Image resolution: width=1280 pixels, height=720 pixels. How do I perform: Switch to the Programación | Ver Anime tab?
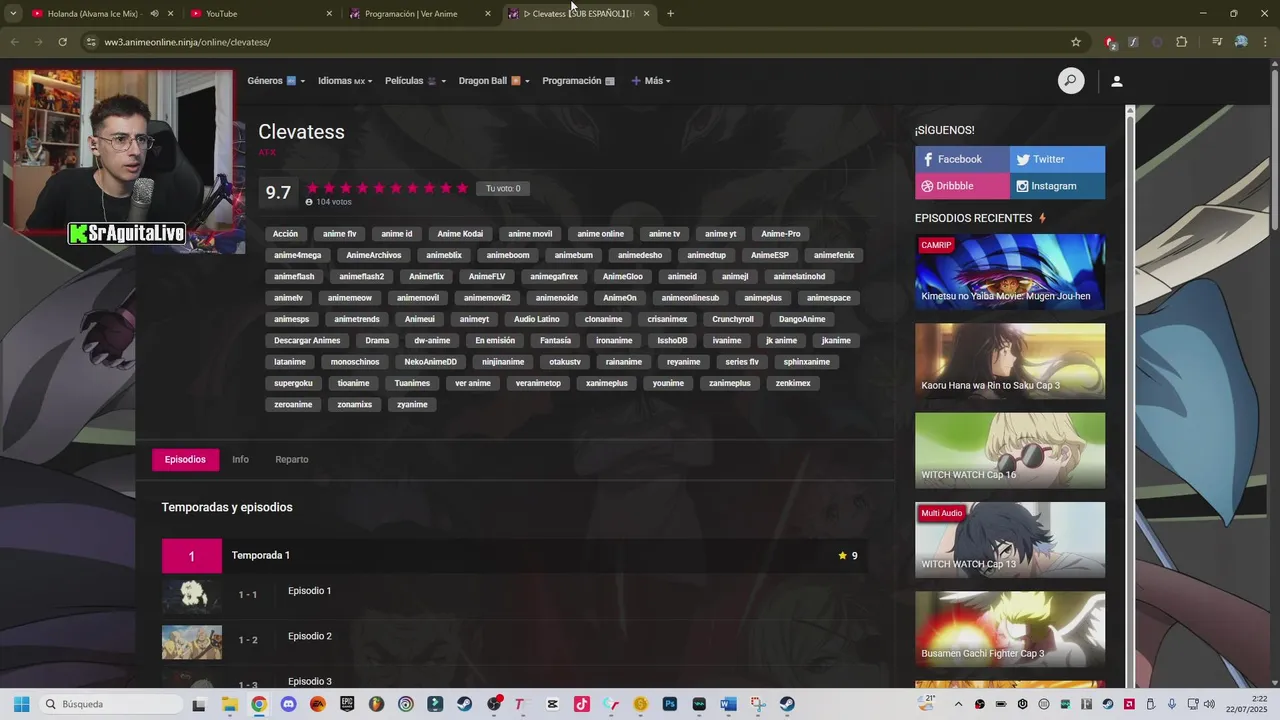(420, 13)
